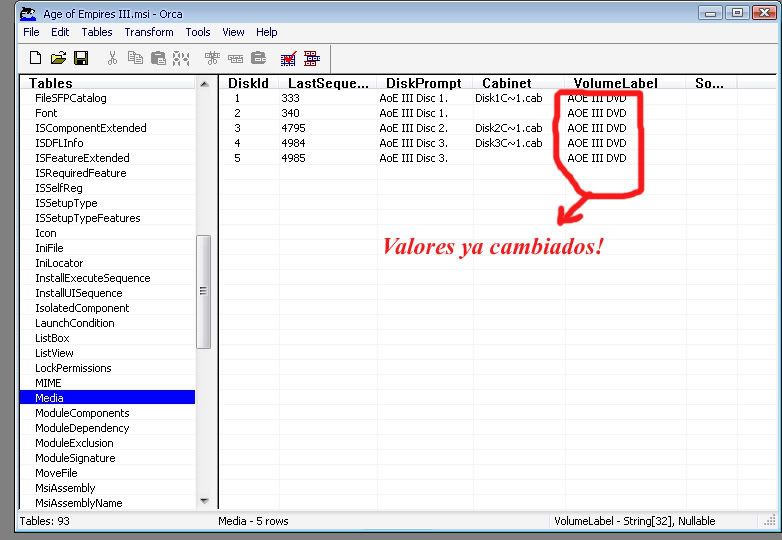Viewport: 782px width, 540px height.
Task: Sort by the LastSeque... column header
Action: pyautogui.click(x=328, y=83)
